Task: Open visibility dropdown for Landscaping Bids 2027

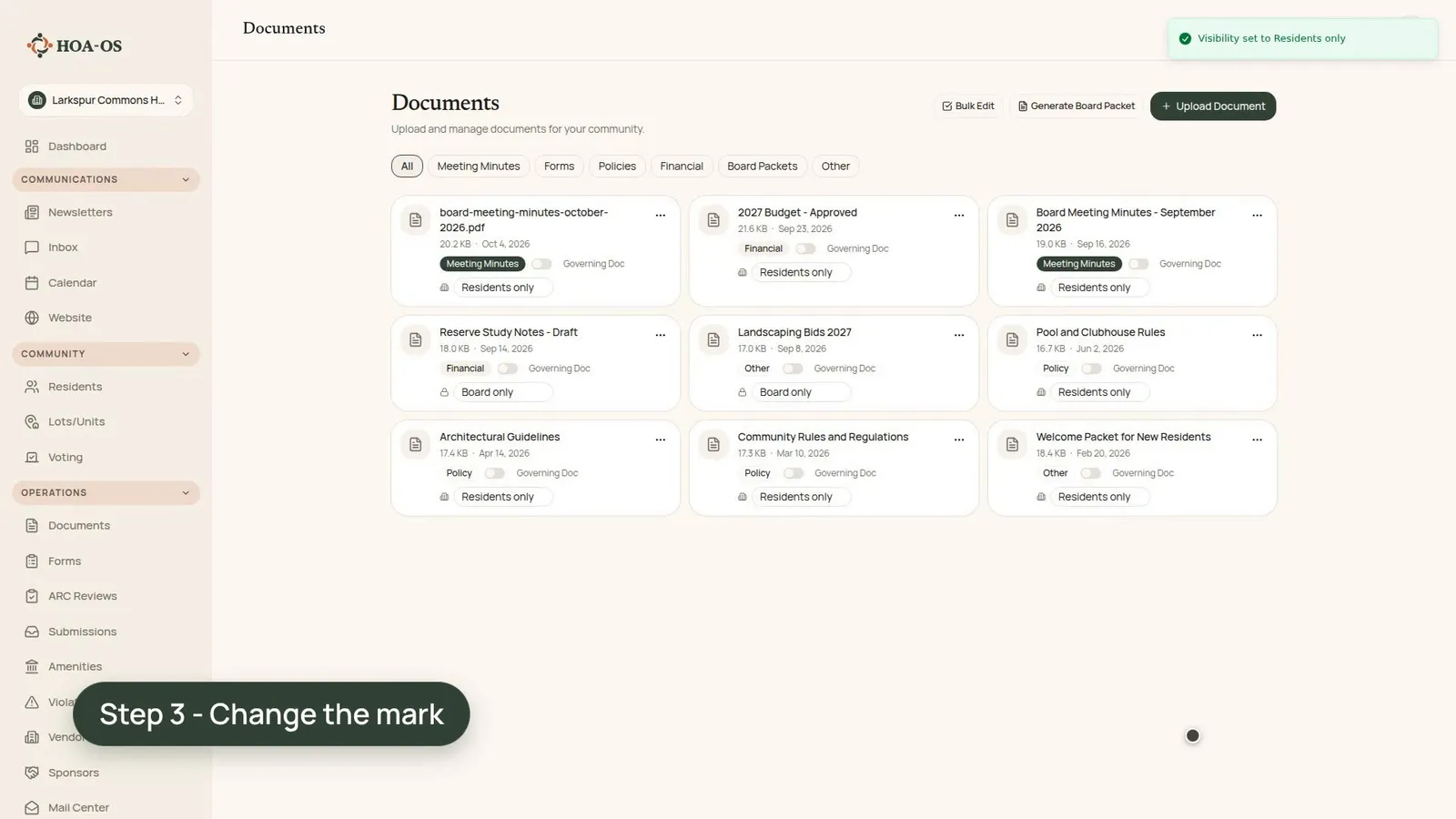Action: (x=801, y=392)
